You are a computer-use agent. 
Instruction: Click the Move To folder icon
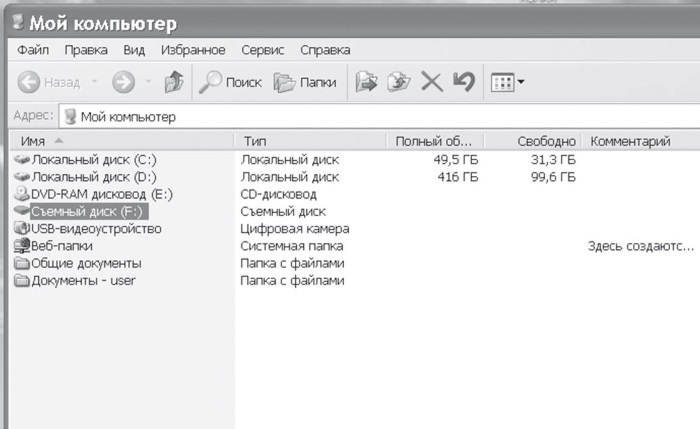coord(366,82)
